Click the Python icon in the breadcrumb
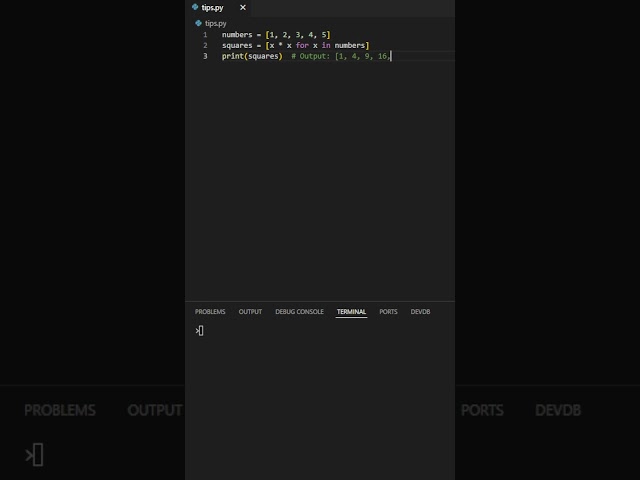Viewport: 640px width, 480px height. [x=198, y=23]
